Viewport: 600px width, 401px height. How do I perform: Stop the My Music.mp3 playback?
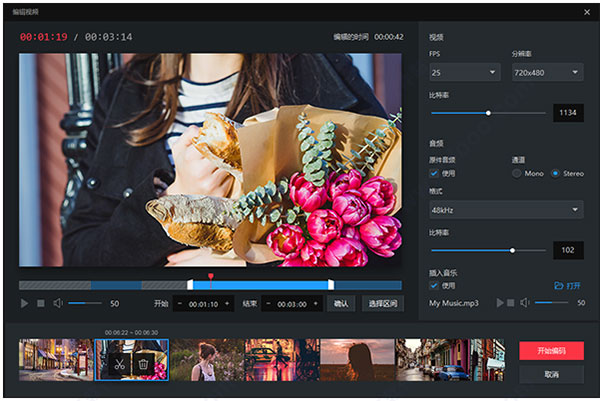510,303
